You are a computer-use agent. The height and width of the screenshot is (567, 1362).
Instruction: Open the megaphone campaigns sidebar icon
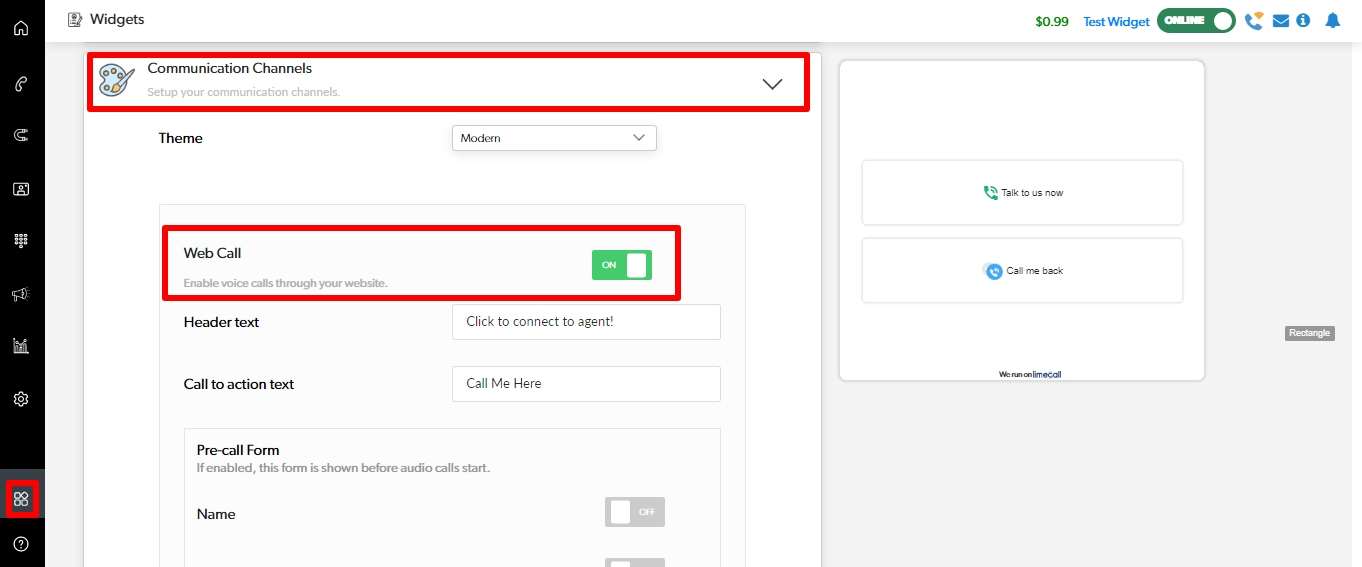pos(21,294)
